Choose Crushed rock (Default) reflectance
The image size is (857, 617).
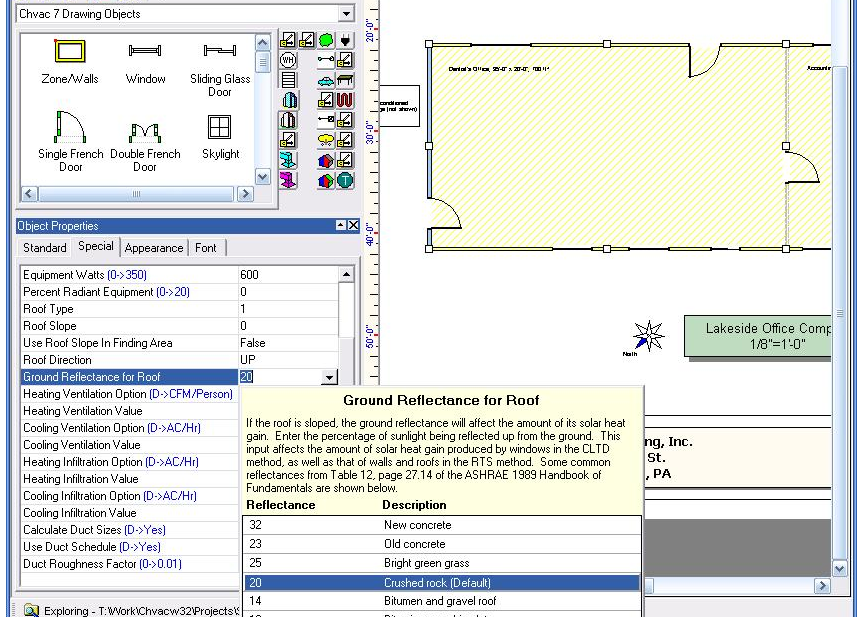(x=442, y=583)
